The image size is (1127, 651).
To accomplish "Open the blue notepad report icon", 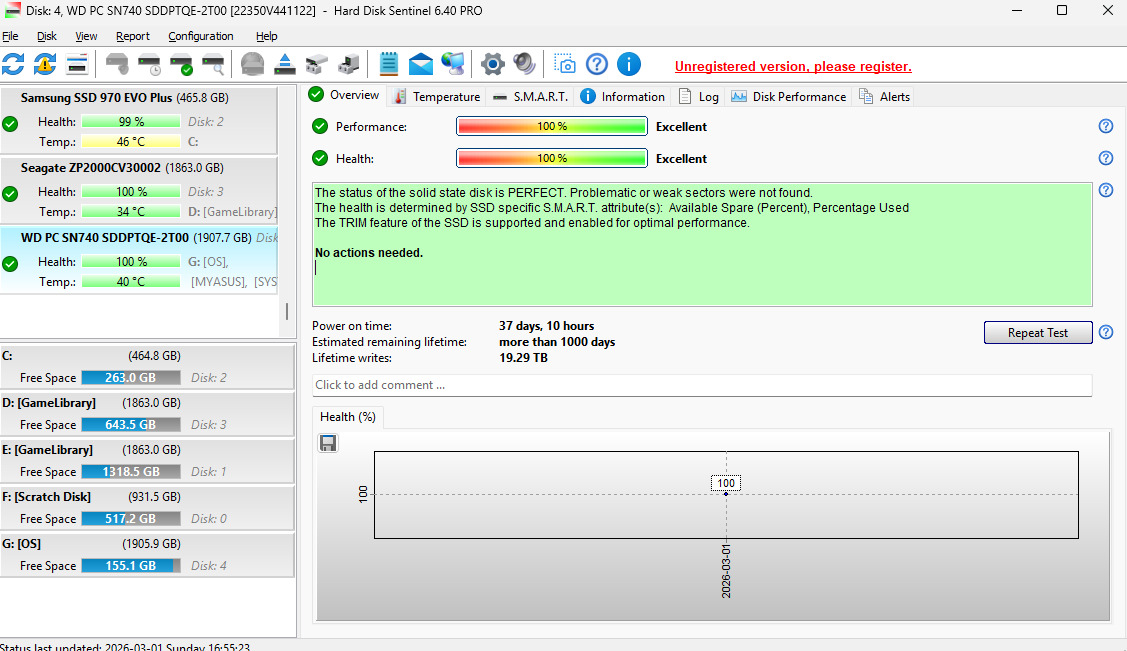I will (389, 64).
